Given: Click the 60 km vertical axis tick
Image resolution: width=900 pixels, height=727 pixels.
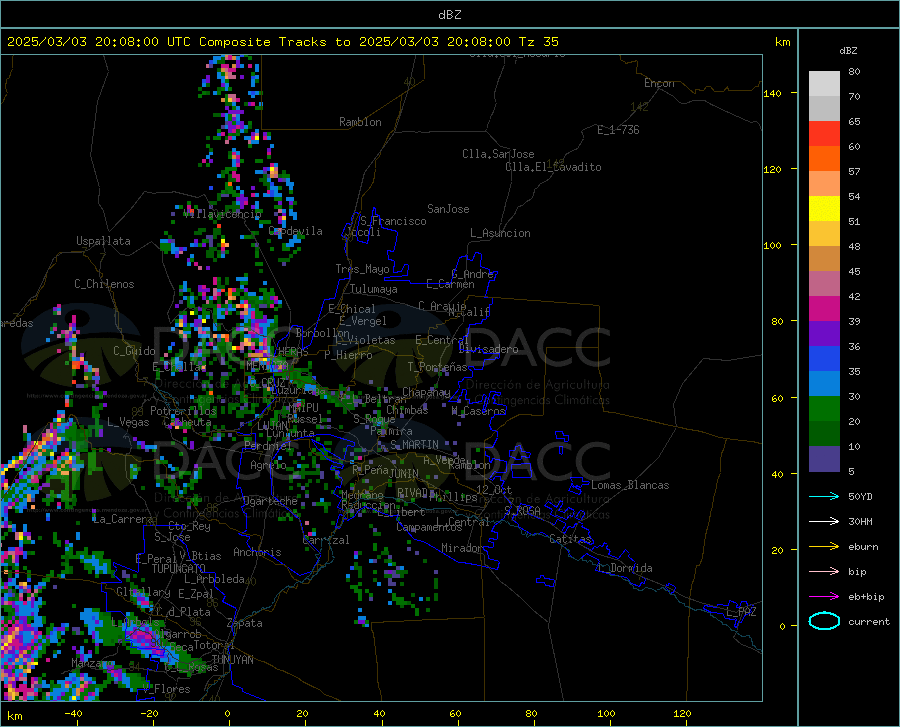Looking at the screenshot, I should [x=777, y=398].
